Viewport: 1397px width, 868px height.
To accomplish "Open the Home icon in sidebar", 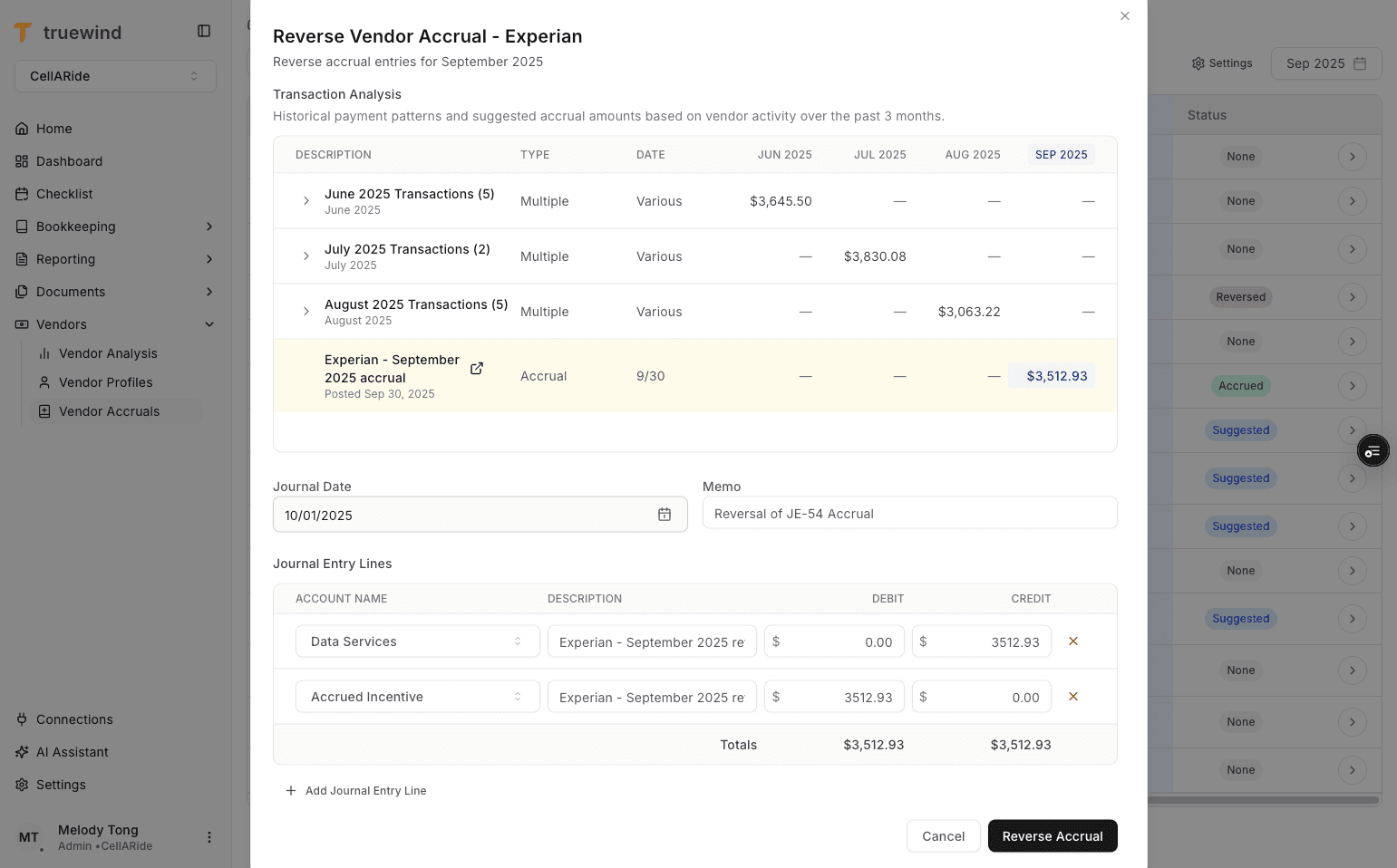I will tap(22, 129).
